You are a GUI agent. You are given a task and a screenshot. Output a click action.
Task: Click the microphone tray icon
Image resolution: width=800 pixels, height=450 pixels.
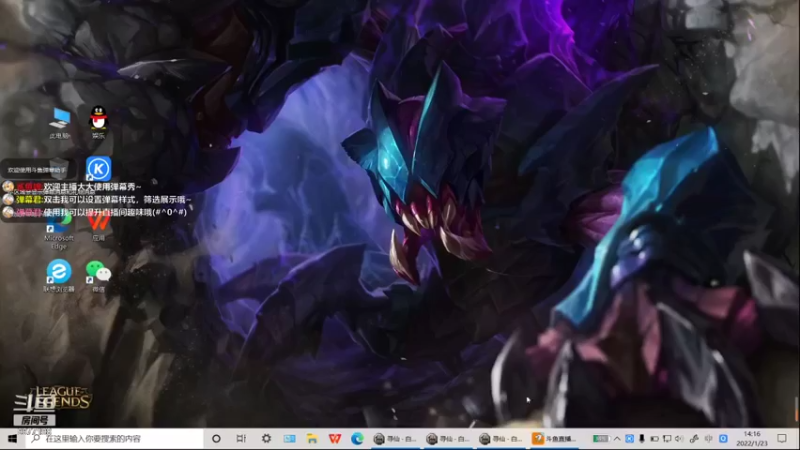642,438
